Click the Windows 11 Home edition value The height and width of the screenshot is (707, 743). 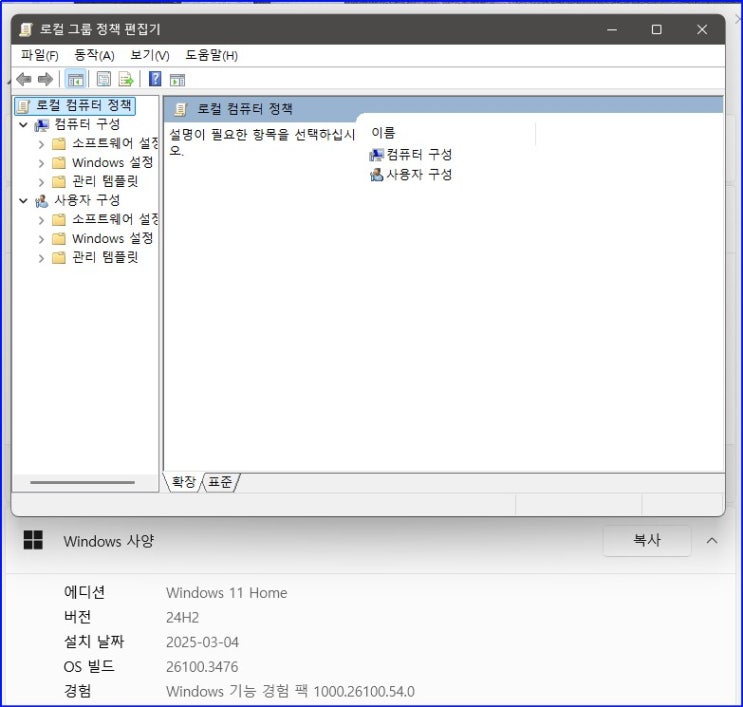227,593
